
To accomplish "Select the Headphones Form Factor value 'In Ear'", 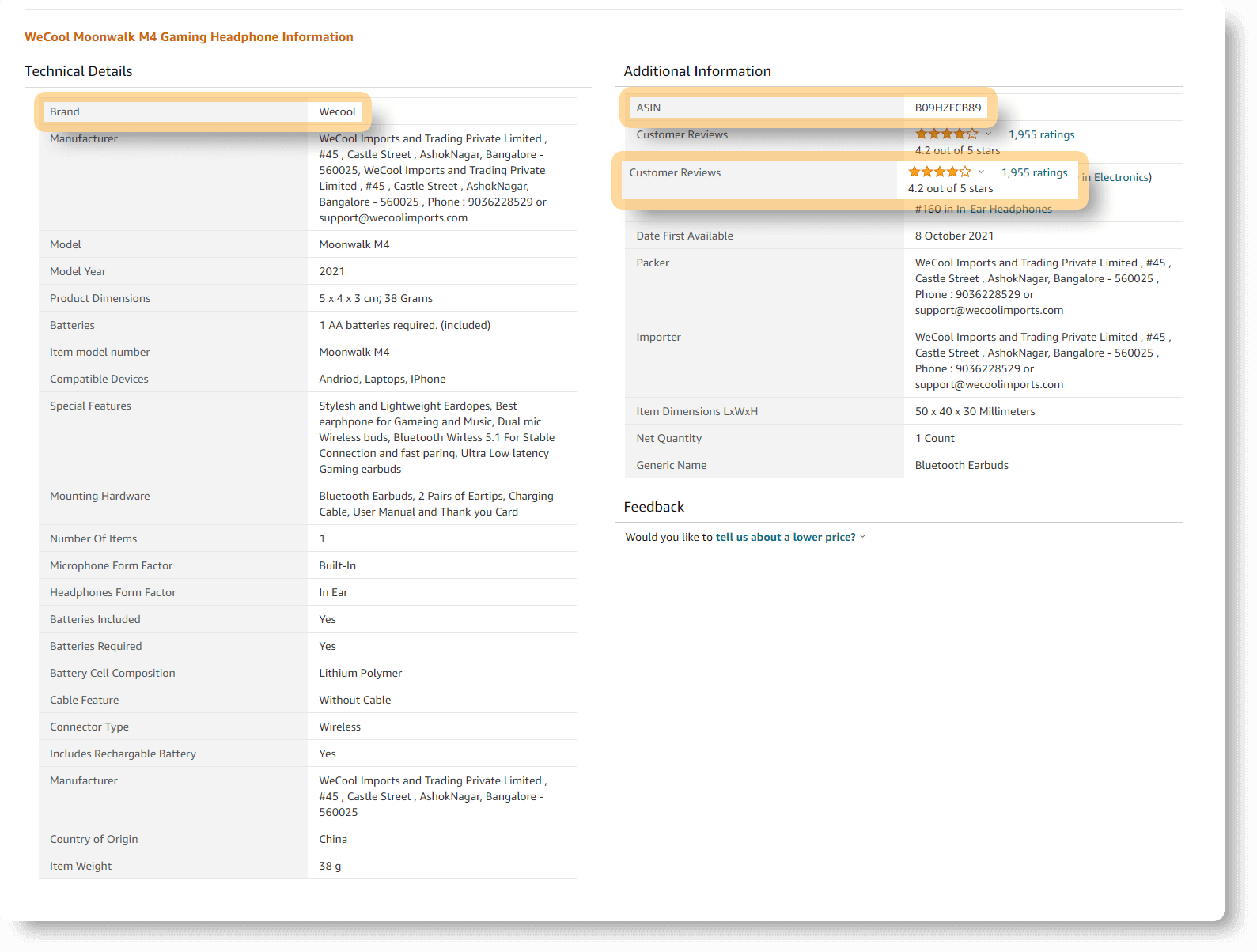I will pyautogui.click(x=333, y=592).
